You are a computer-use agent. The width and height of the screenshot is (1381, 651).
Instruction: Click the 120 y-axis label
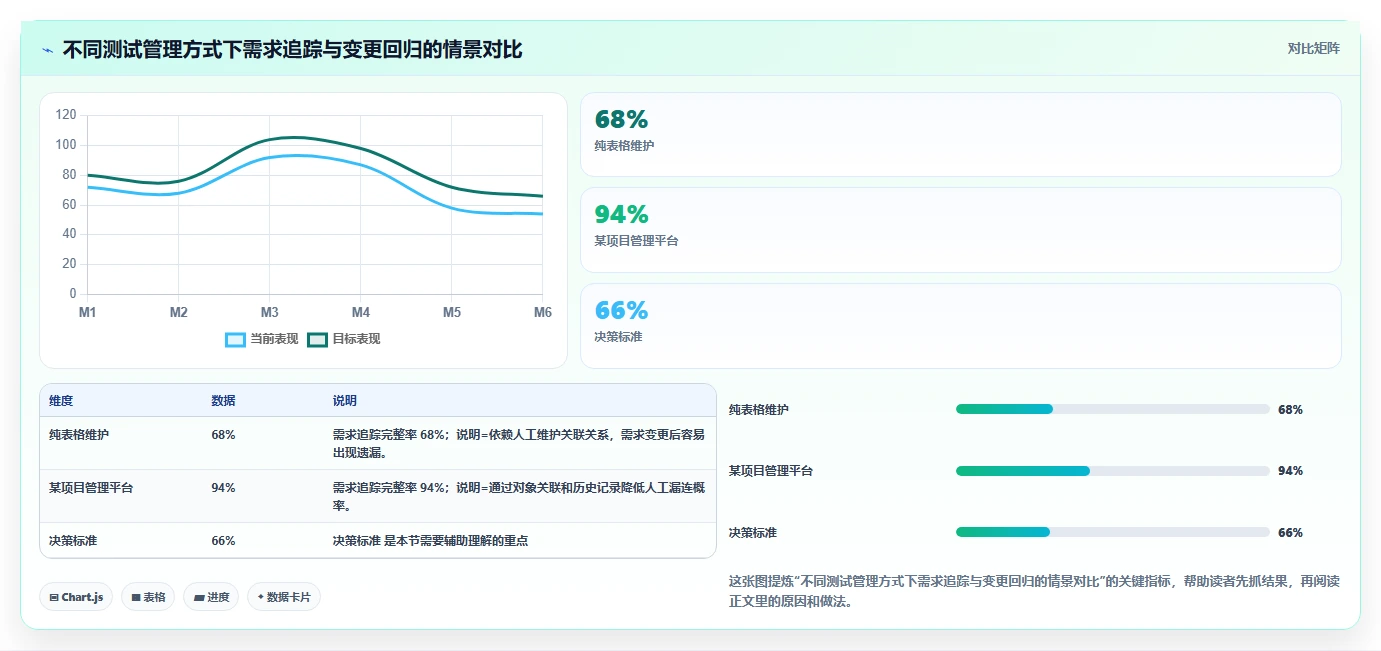[x=66, y=115]
